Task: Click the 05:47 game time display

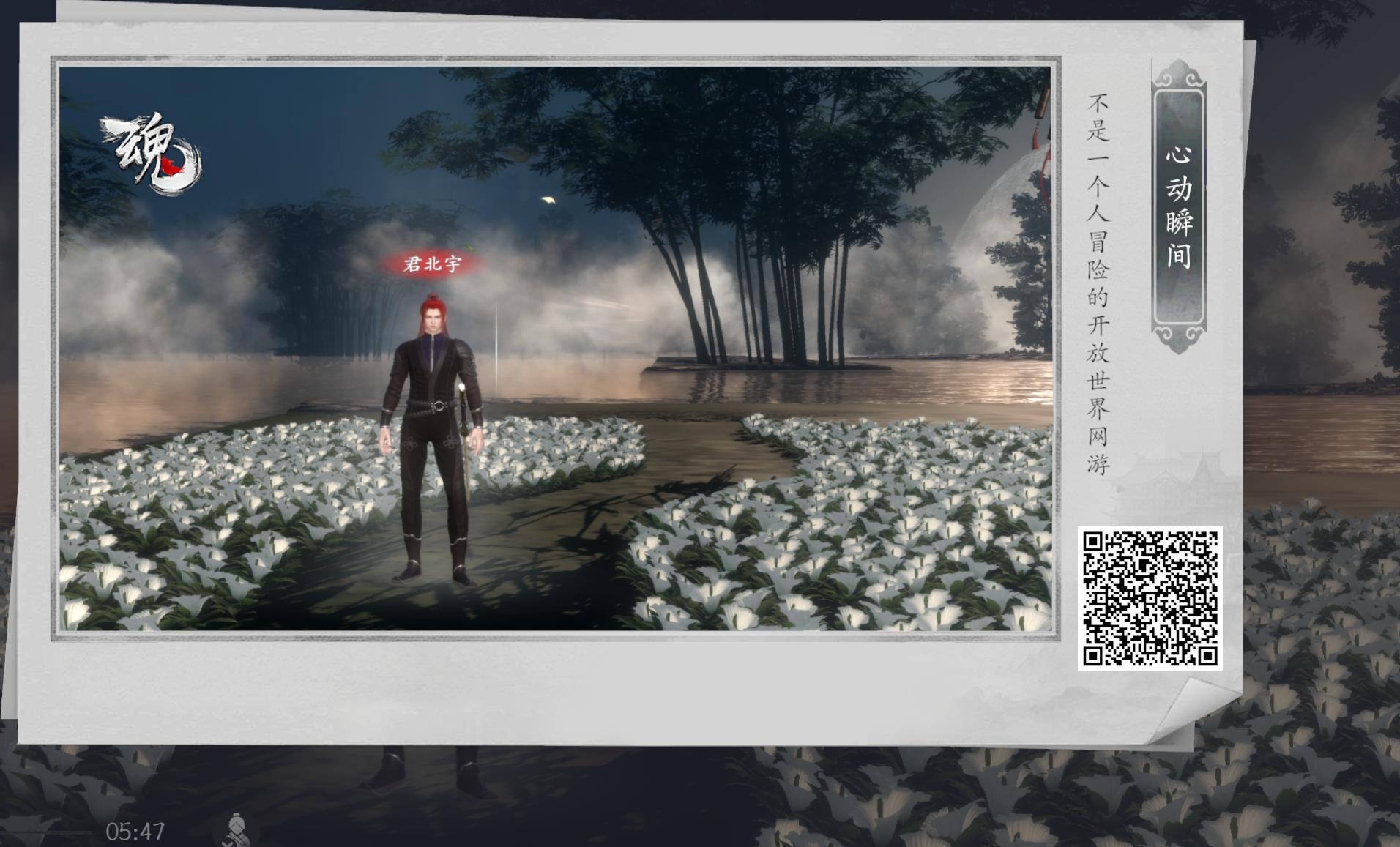Action: [135, 832]
